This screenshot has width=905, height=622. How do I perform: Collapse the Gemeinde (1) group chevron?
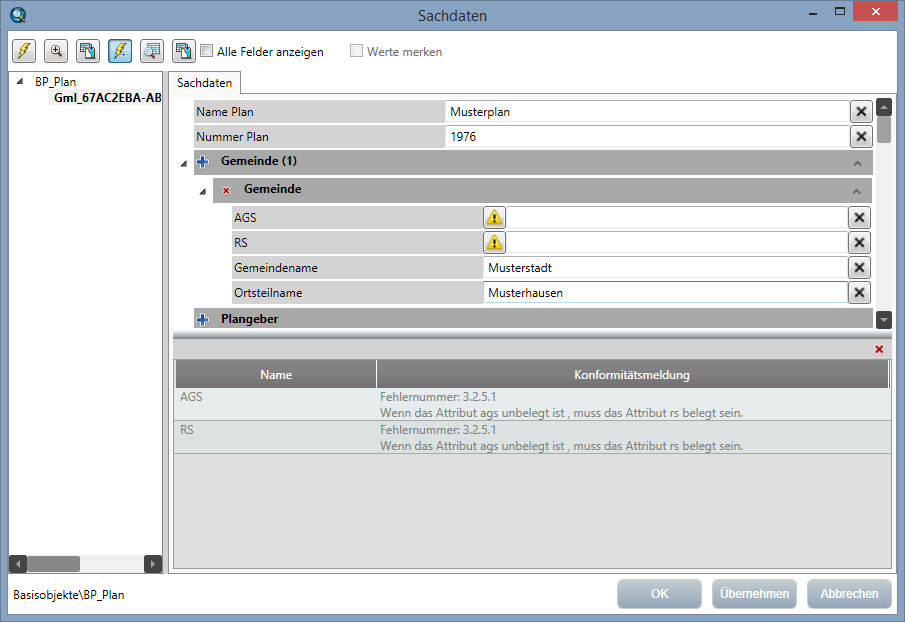[x=857, y=162]
